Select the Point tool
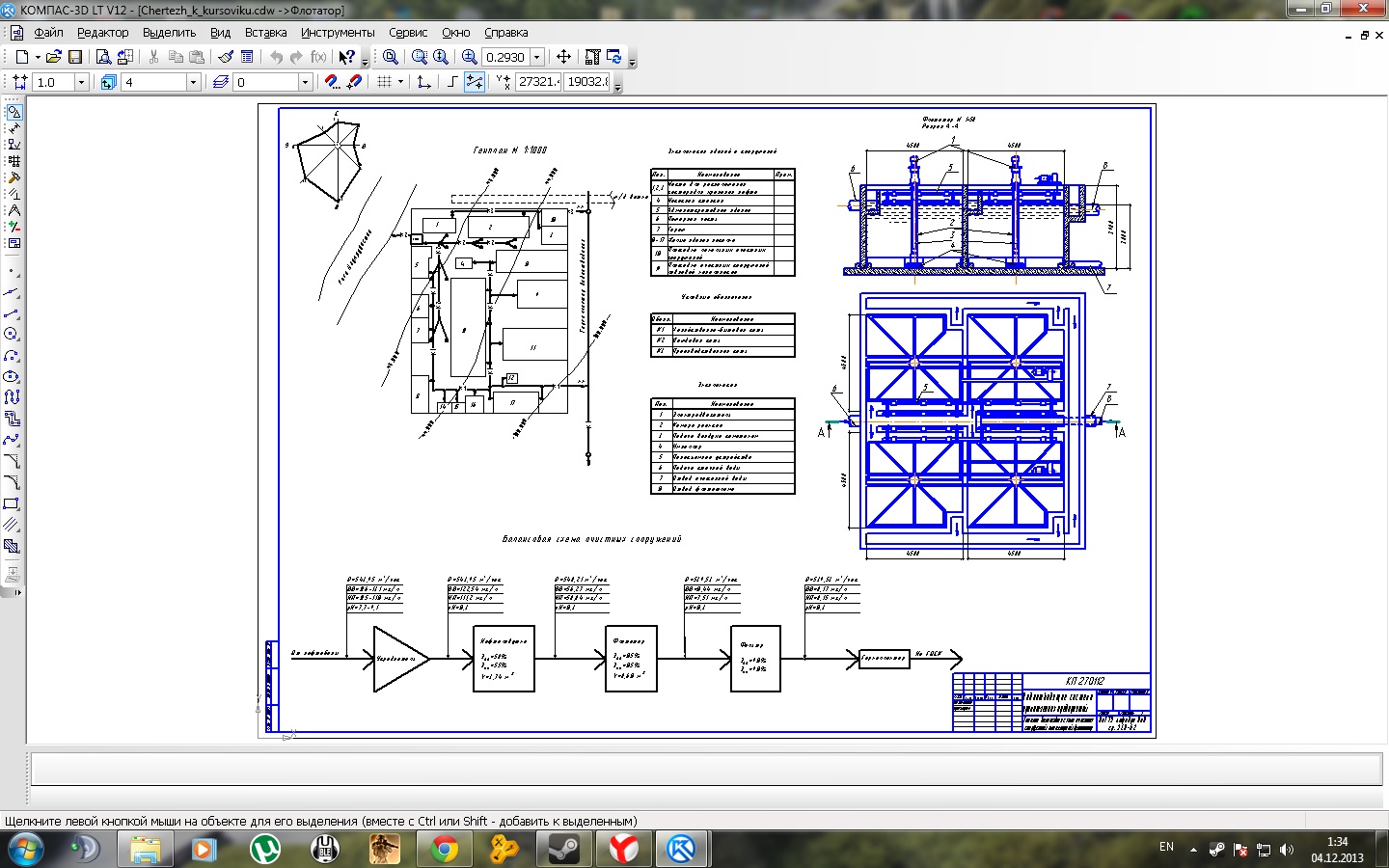This screenshot has width=1389, height=868. click(12, 271)
